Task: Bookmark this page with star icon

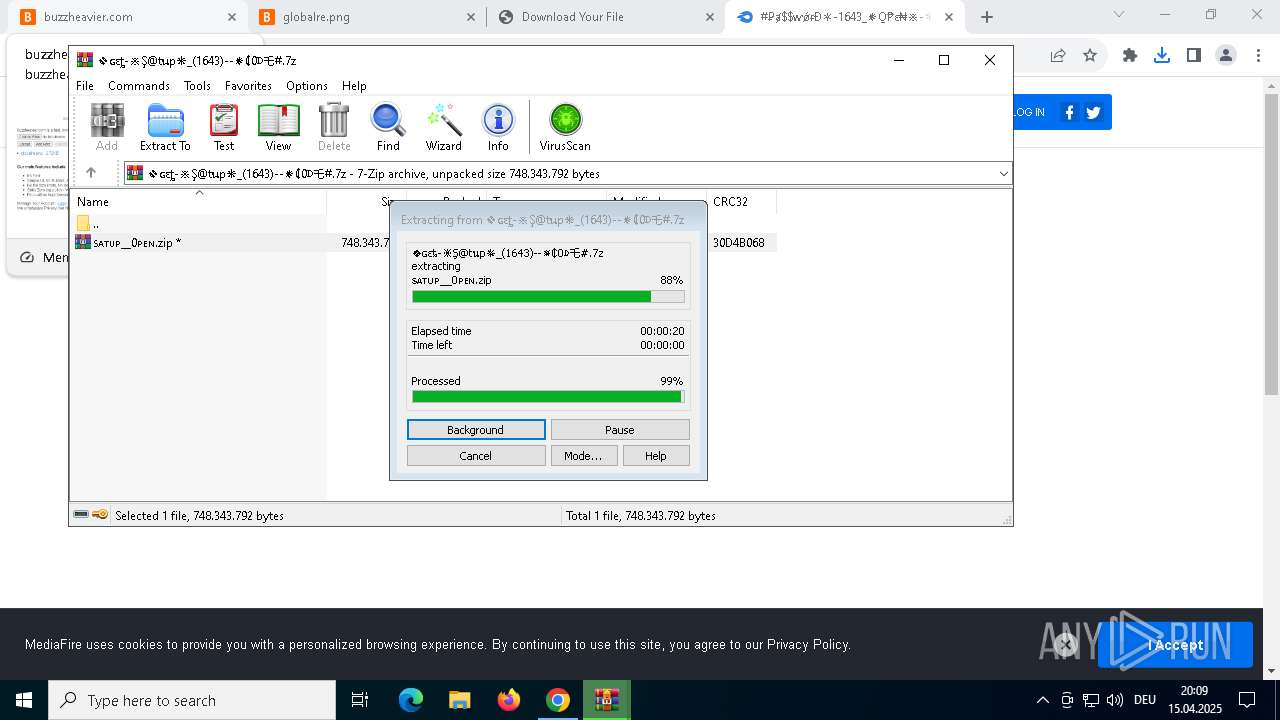Action: click(1090, 56)
